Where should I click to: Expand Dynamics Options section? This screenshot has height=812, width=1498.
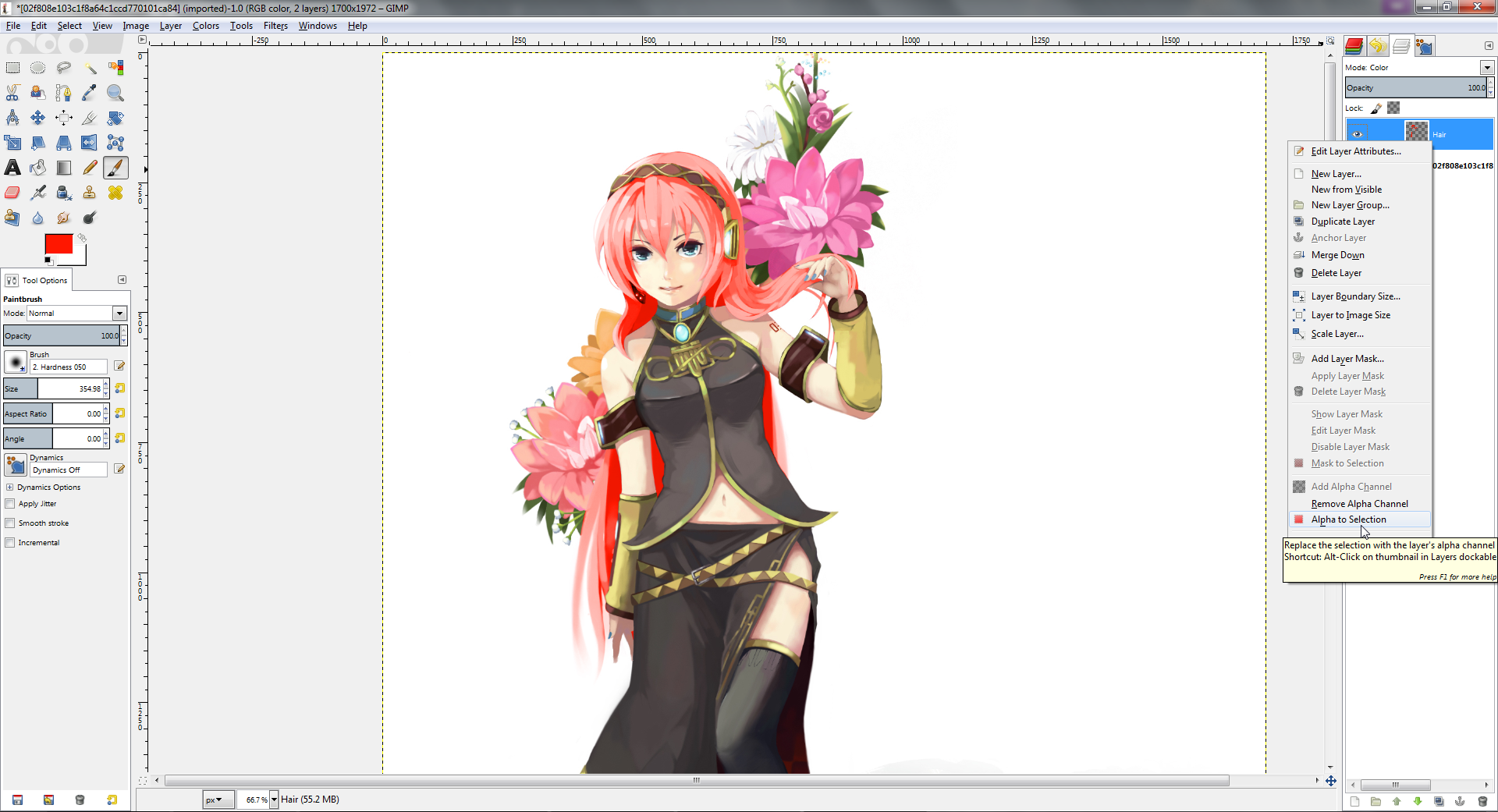point(10,488)
